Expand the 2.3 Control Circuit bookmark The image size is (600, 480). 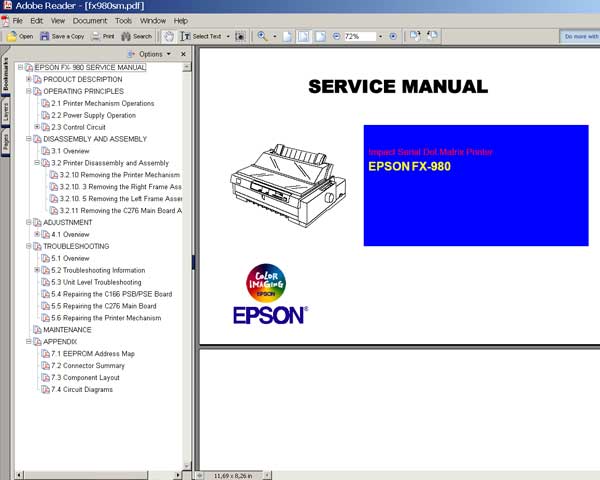(37, 127)
